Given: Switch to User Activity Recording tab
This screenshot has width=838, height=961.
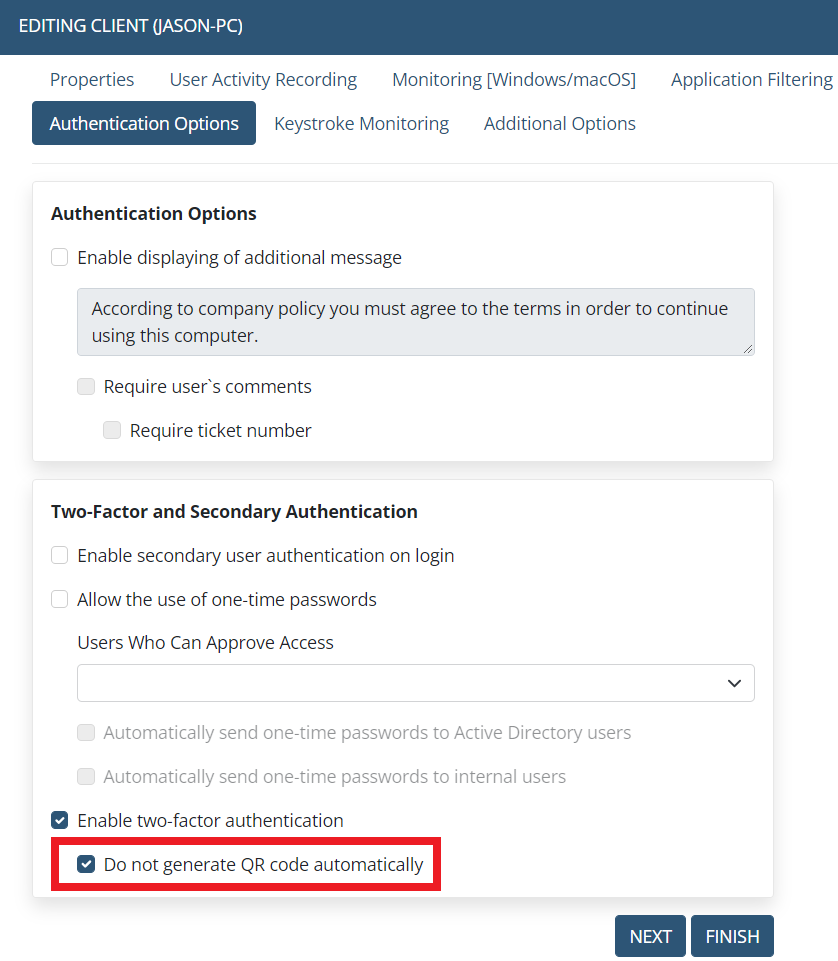Looking at the screenshot, I should pyautogui.click(x=263, y=80).
